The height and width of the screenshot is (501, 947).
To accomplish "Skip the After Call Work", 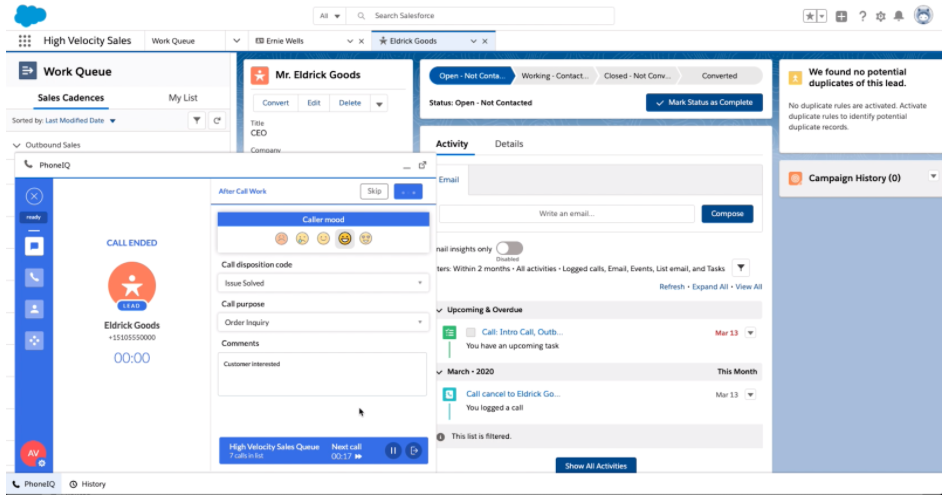I will 374,191.
